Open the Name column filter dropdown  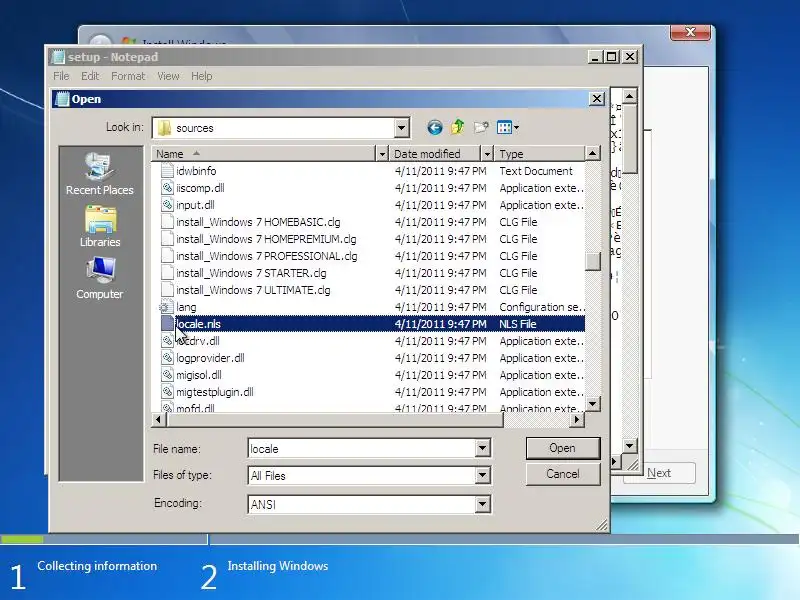tap(382, 154)
